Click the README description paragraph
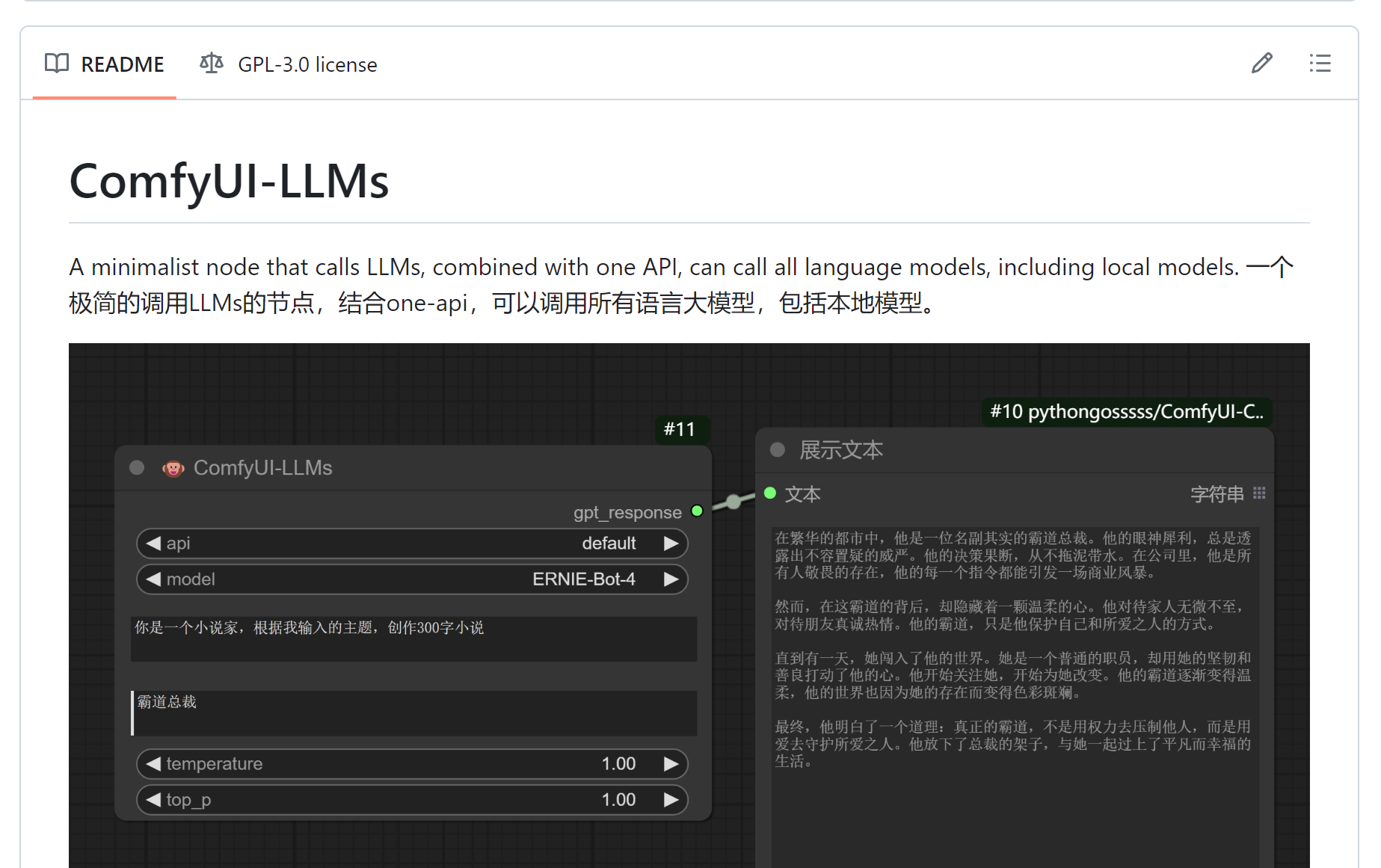 [x=682, y=285]
